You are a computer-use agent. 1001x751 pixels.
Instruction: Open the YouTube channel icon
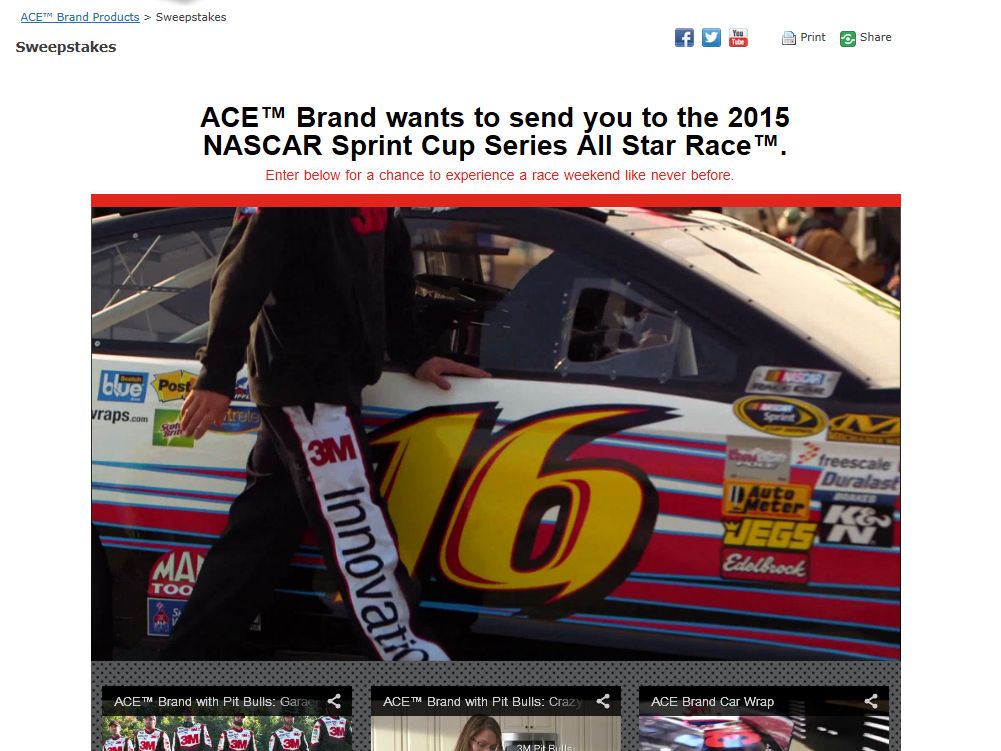(x=738, y=38)
